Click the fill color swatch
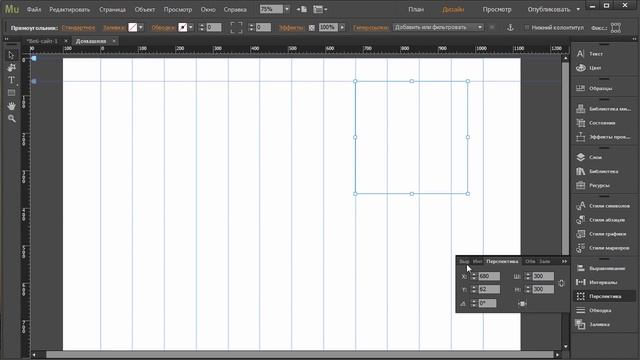The width and height of the screenshot is (640, 360). [x=133, y=27]
